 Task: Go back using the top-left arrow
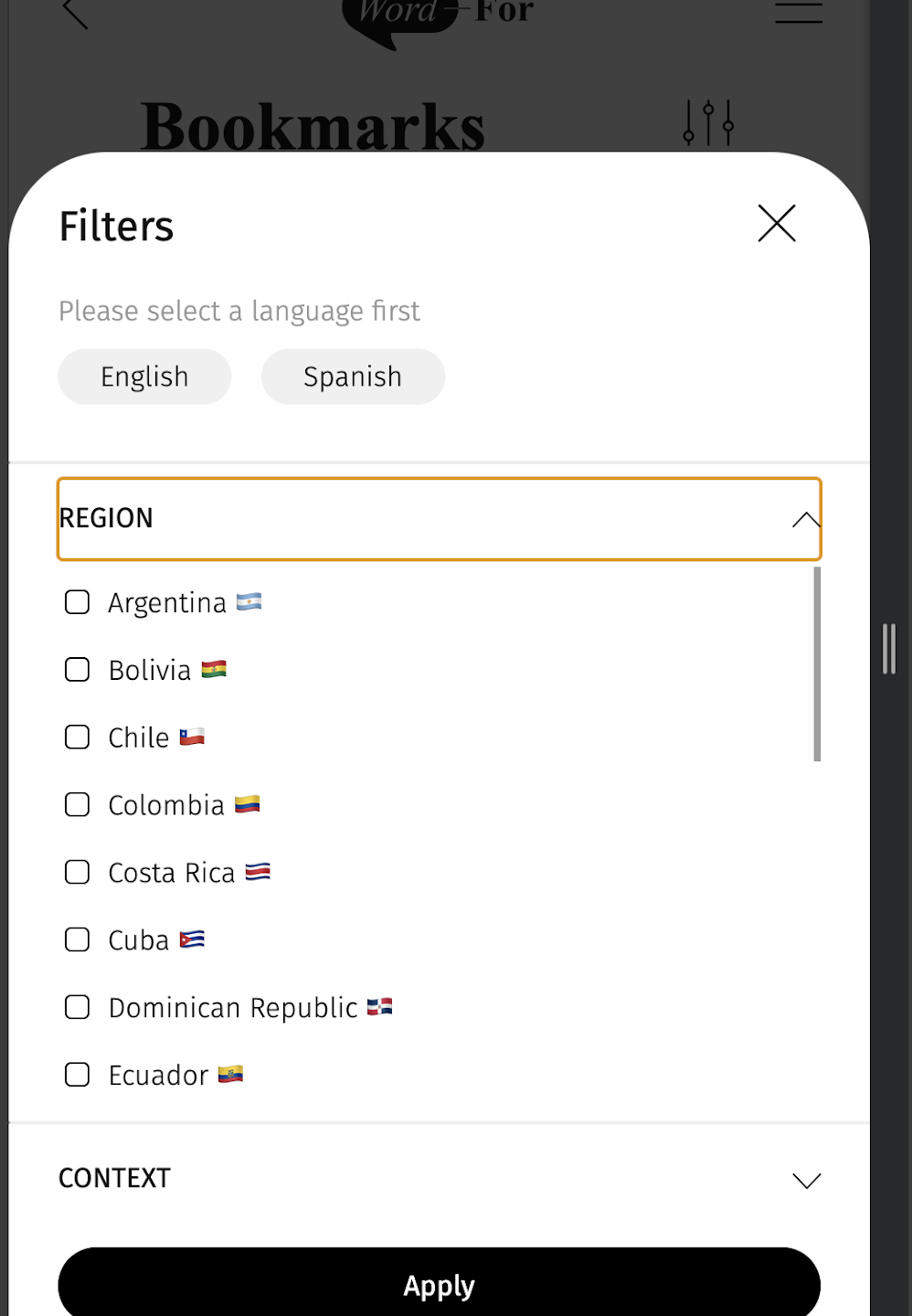(x=75, y=12)
